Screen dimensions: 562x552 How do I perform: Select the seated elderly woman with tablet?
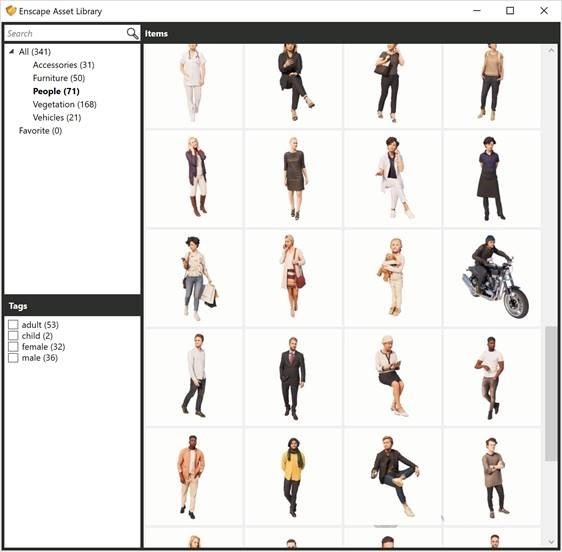(392, 377)
